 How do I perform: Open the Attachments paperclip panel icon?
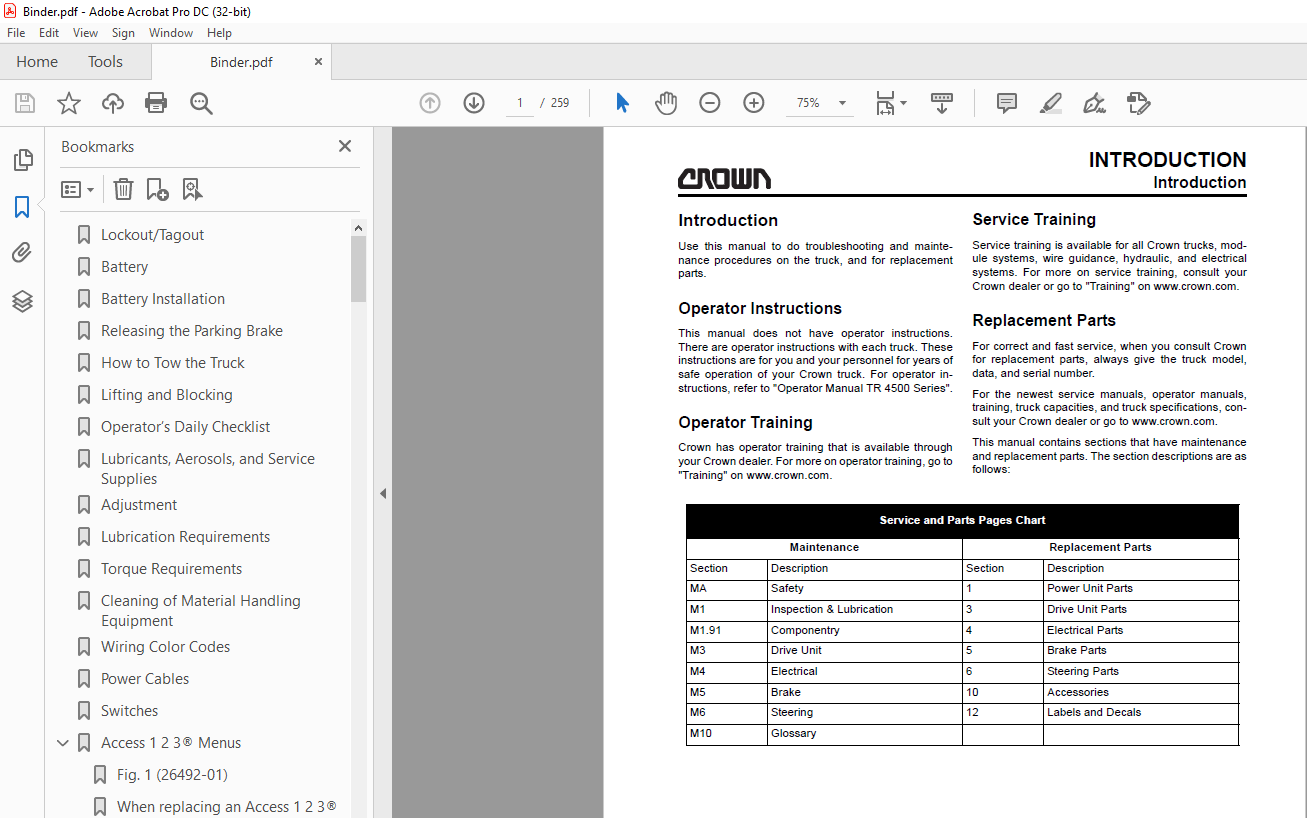click(22, 253)
